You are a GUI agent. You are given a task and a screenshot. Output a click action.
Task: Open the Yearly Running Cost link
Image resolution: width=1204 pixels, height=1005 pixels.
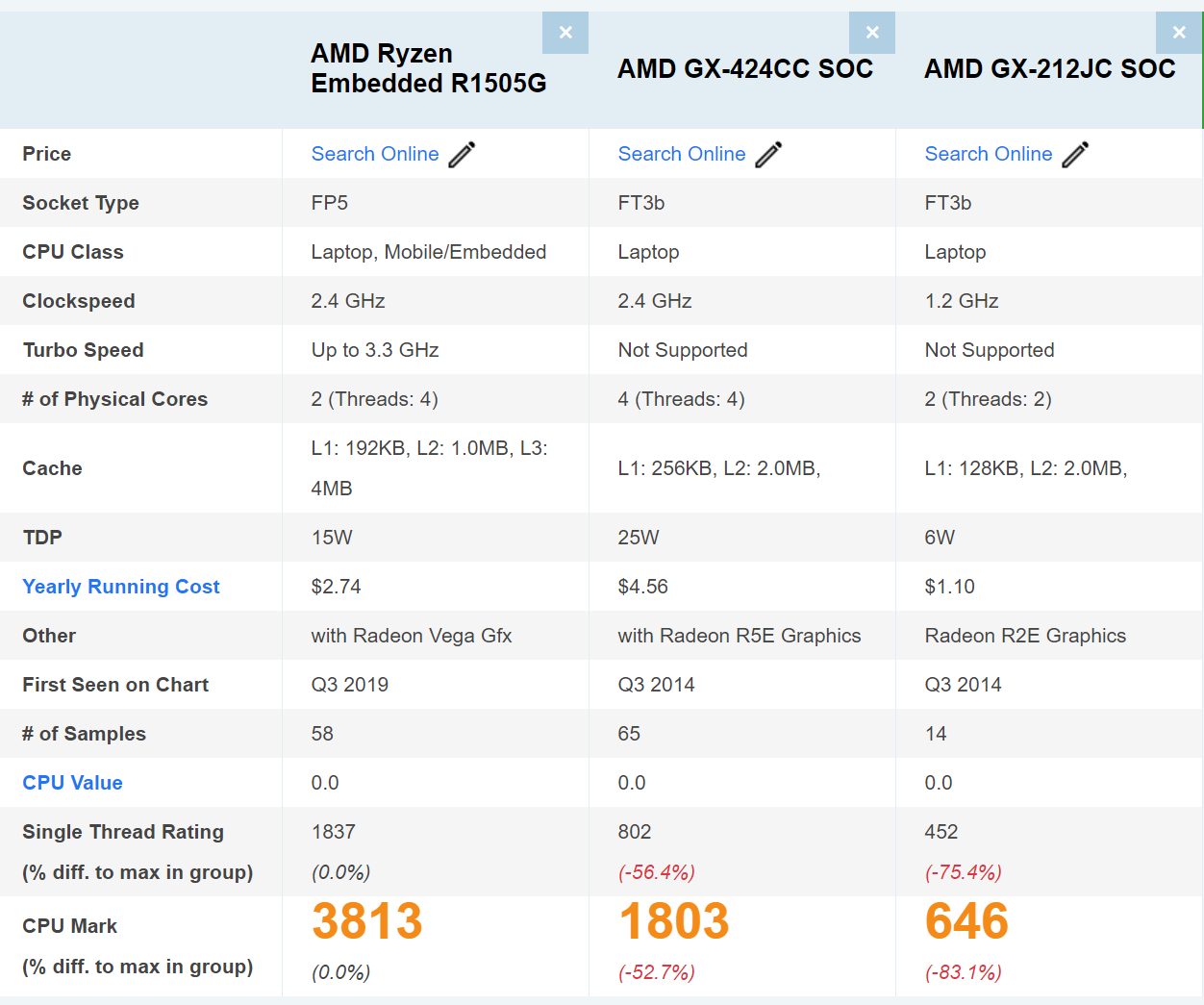pyautogui.click(x=121, y=587)
